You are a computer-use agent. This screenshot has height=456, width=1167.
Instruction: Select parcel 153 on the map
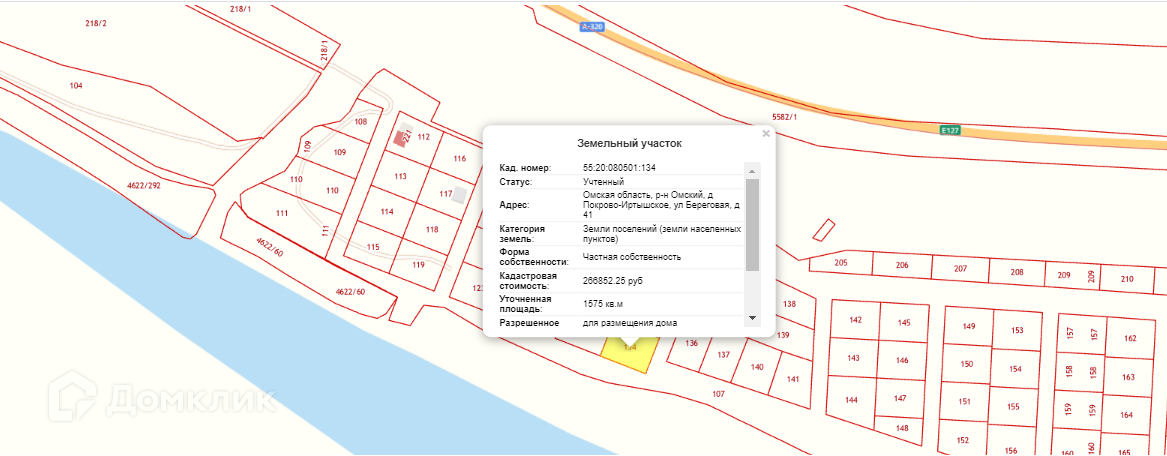pyautogui.click(x=1017, y=331)
